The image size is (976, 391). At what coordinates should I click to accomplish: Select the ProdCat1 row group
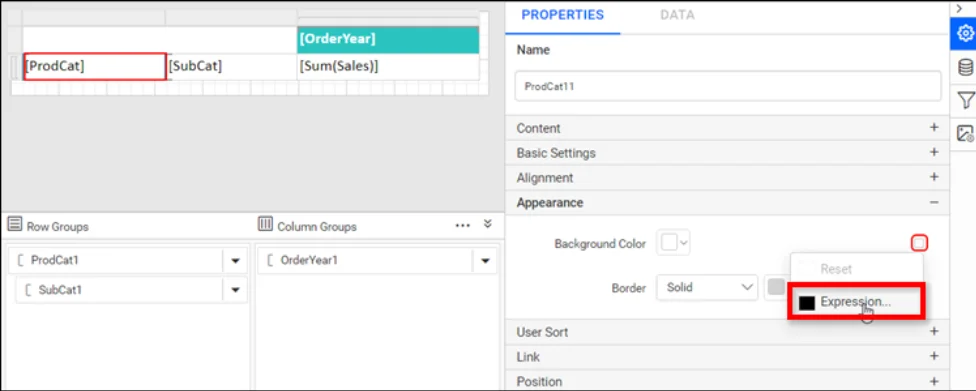(116, 261)
